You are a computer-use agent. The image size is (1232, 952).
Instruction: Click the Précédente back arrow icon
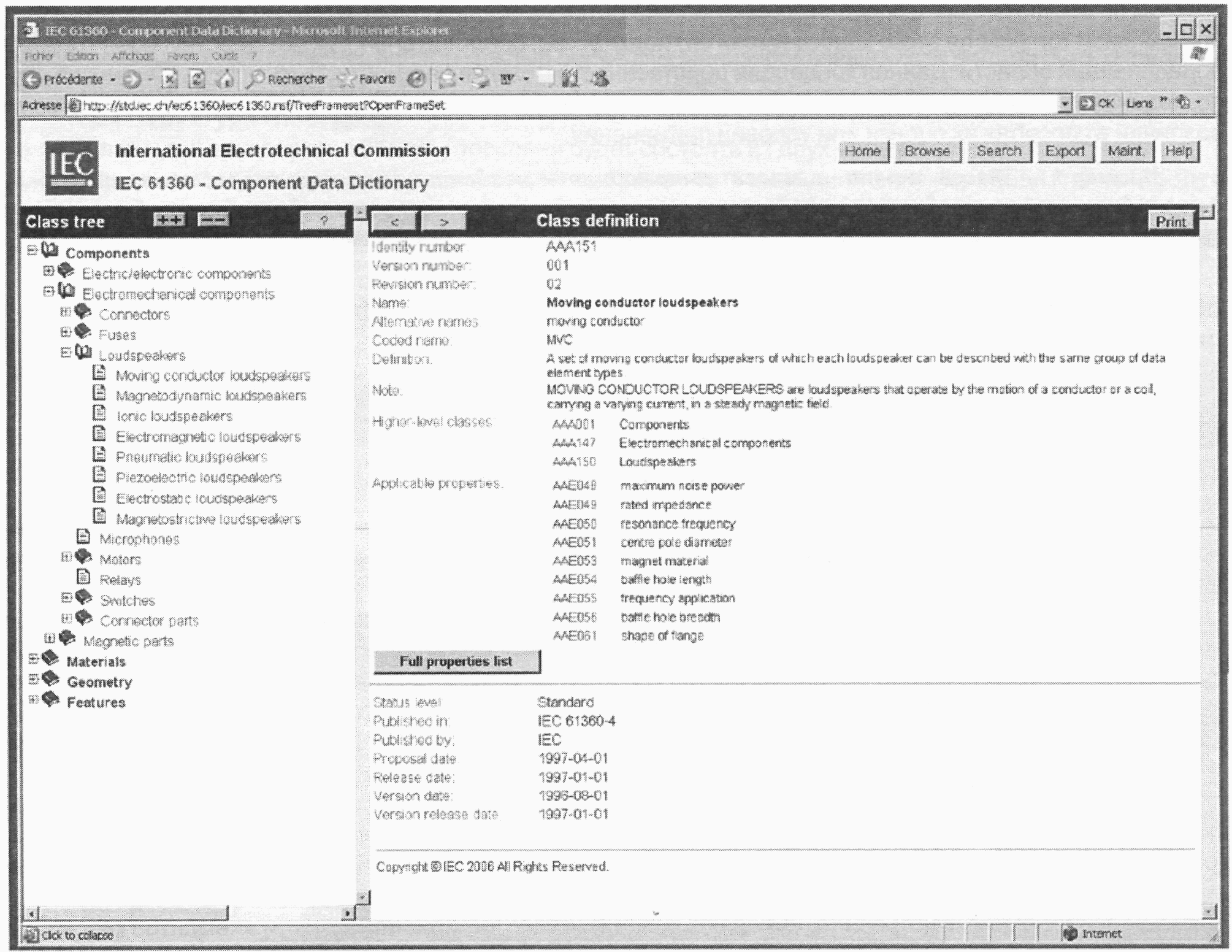(33, 80)
